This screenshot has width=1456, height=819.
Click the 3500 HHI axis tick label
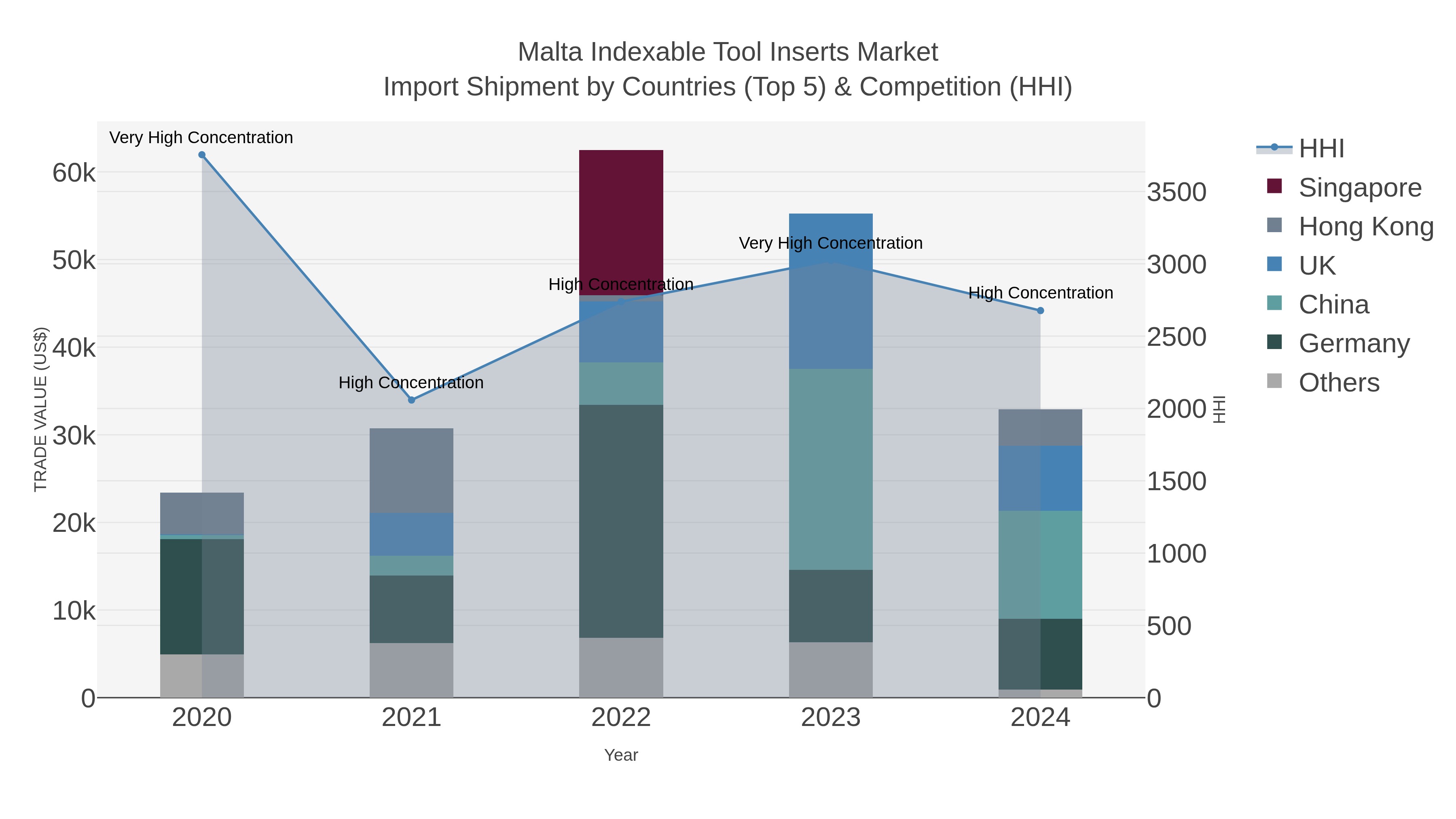pyautogui.click(x=1177, y=192)
